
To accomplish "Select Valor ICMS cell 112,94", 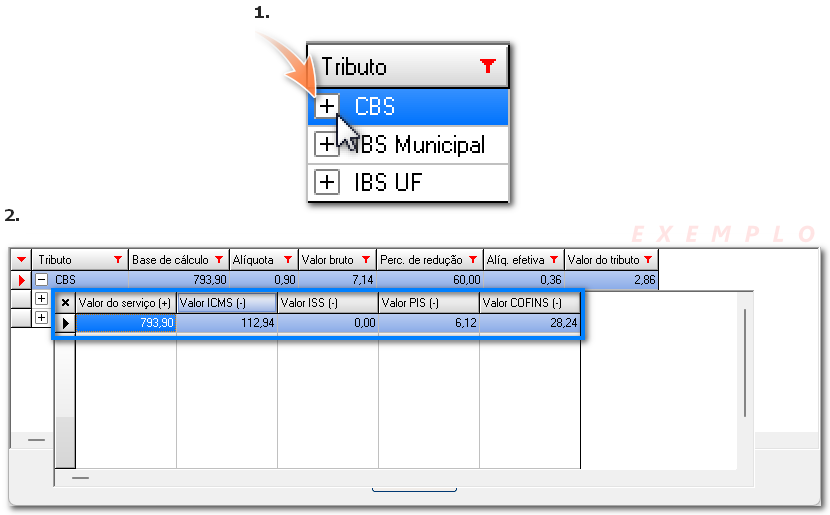I will click(227, 323).
